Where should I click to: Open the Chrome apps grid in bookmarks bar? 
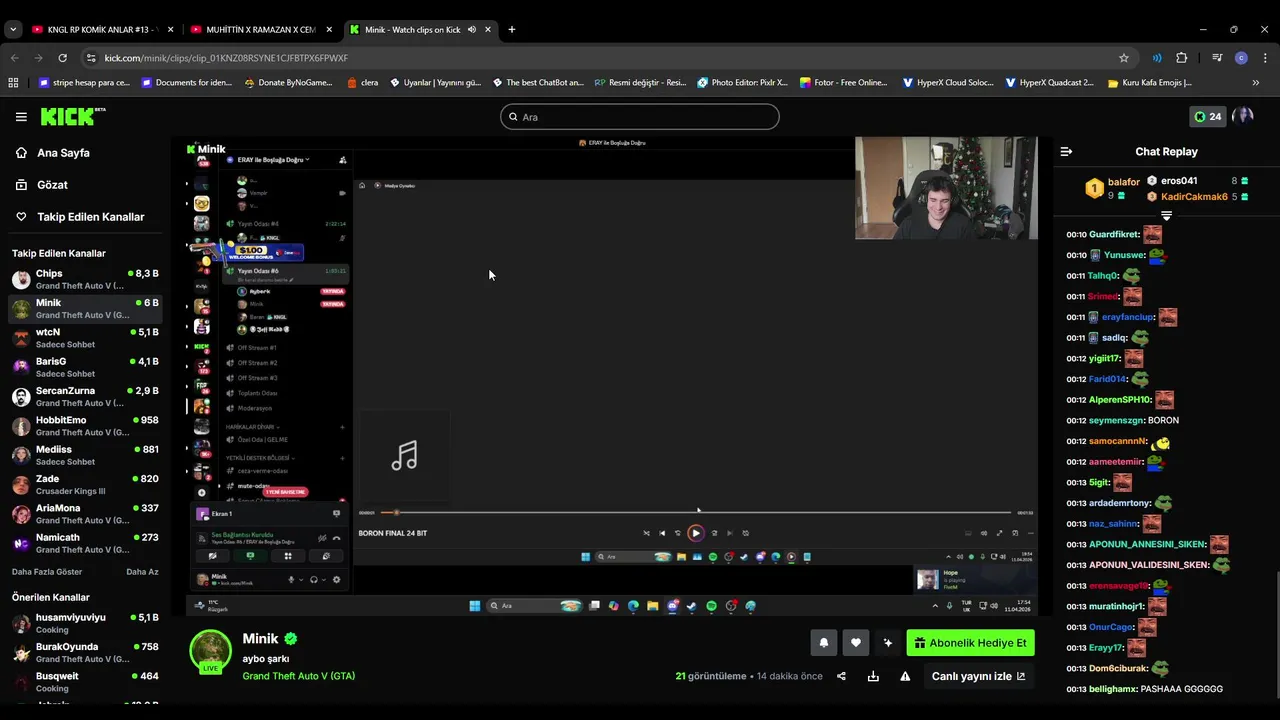13,83
